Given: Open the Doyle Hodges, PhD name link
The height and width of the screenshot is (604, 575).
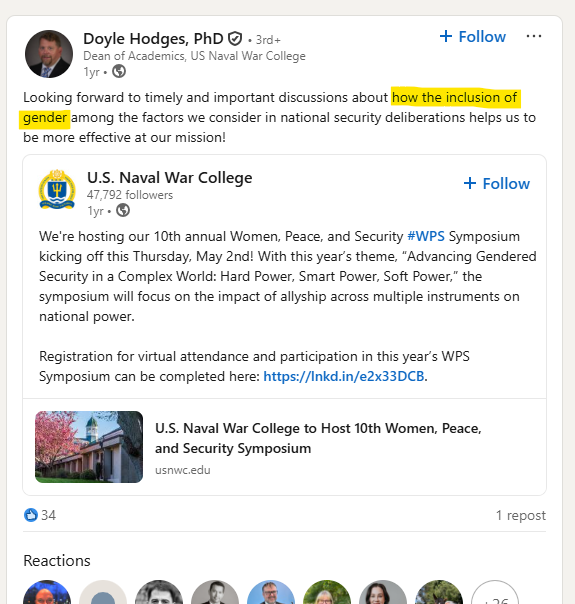Looking at the screenshot, I should [x=153, y=39].
